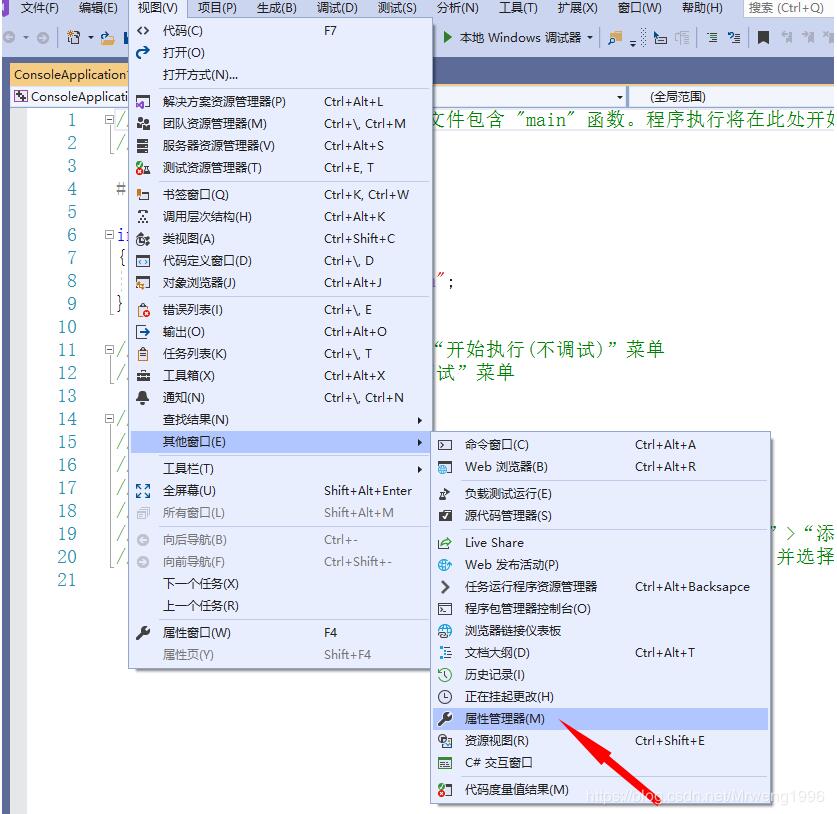Choose 上一个任务(R) menu entry
Screen dimensions: 837x814
pos(280,606)
